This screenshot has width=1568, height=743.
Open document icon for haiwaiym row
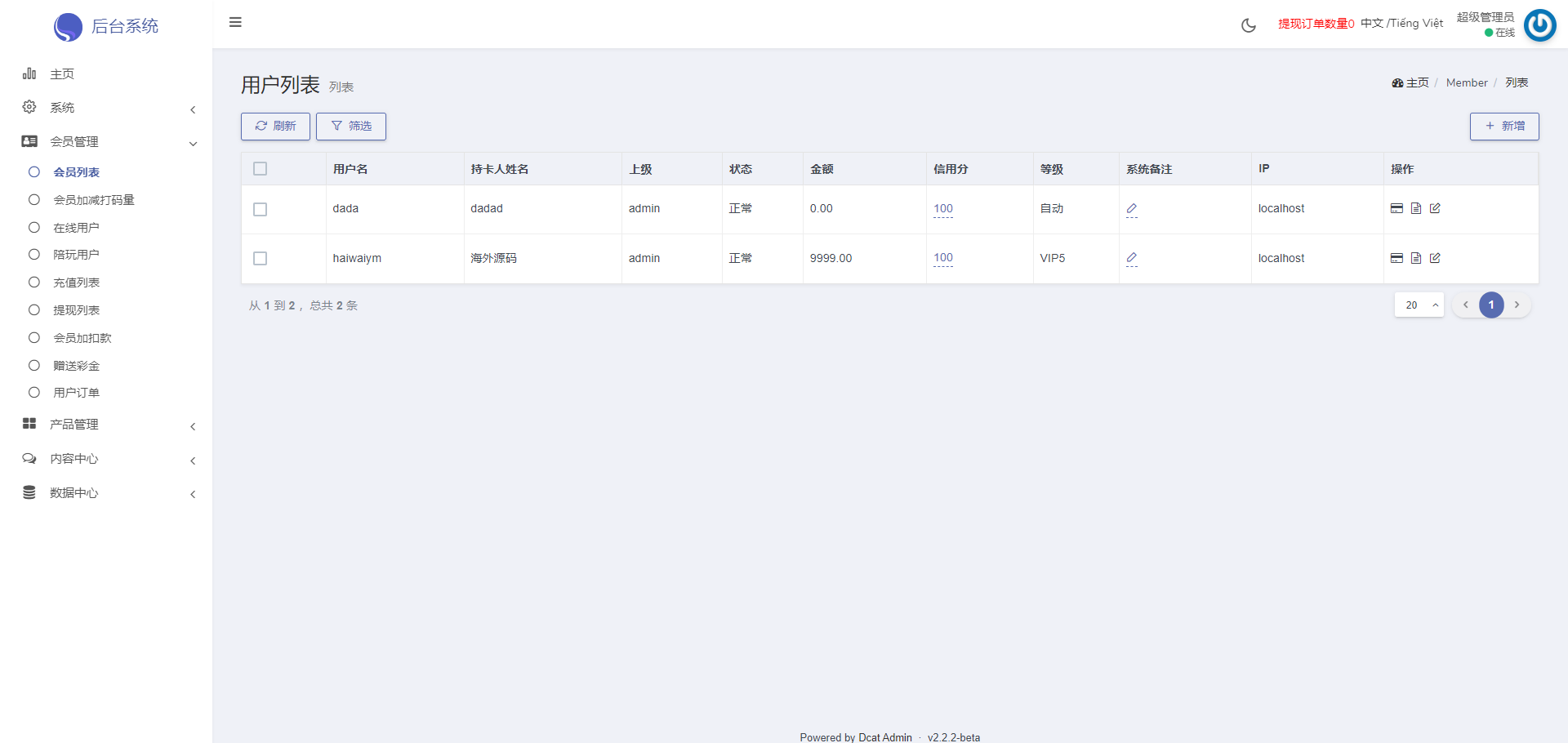(1416, 258)
